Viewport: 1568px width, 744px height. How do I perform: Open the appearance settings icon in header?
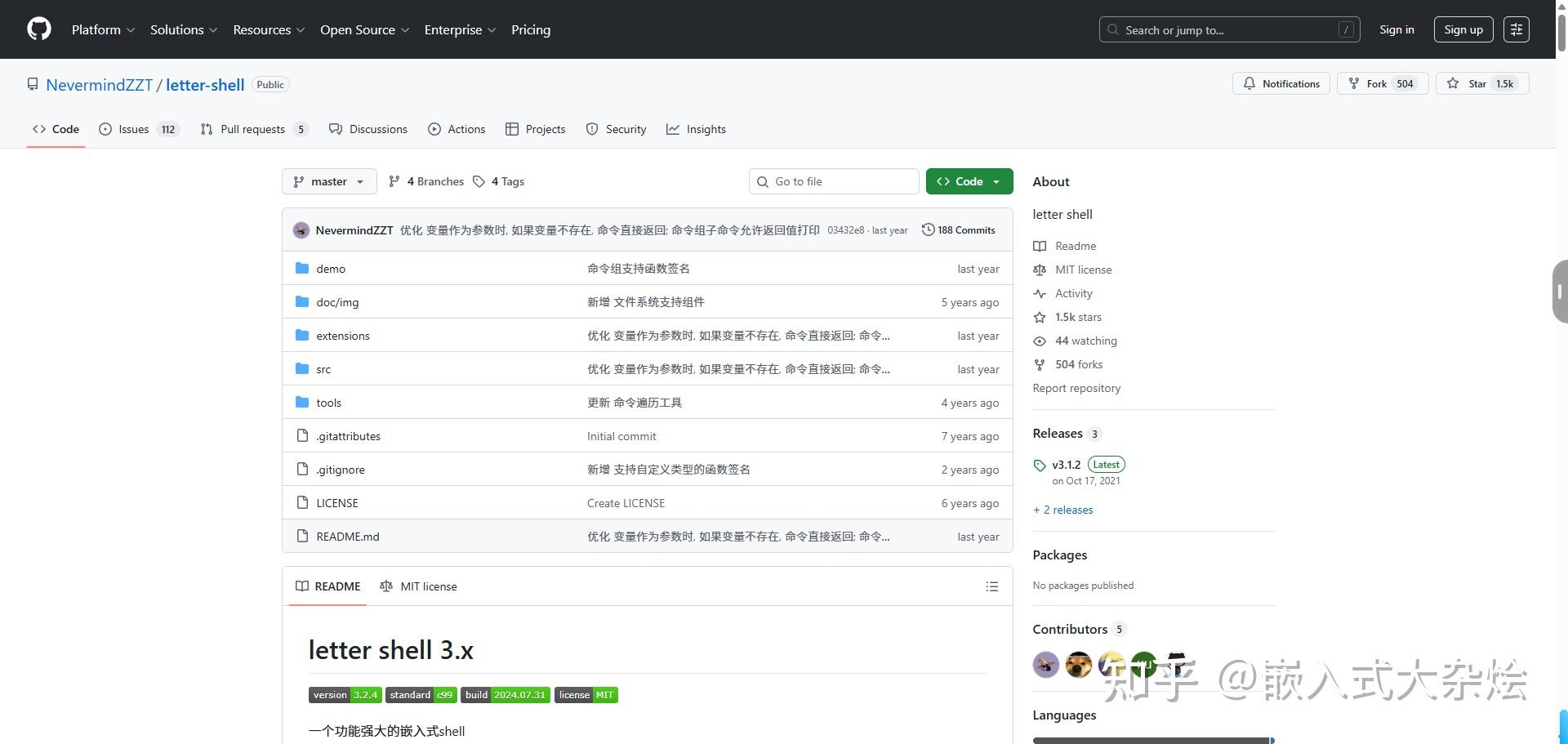pos(1517,29)
